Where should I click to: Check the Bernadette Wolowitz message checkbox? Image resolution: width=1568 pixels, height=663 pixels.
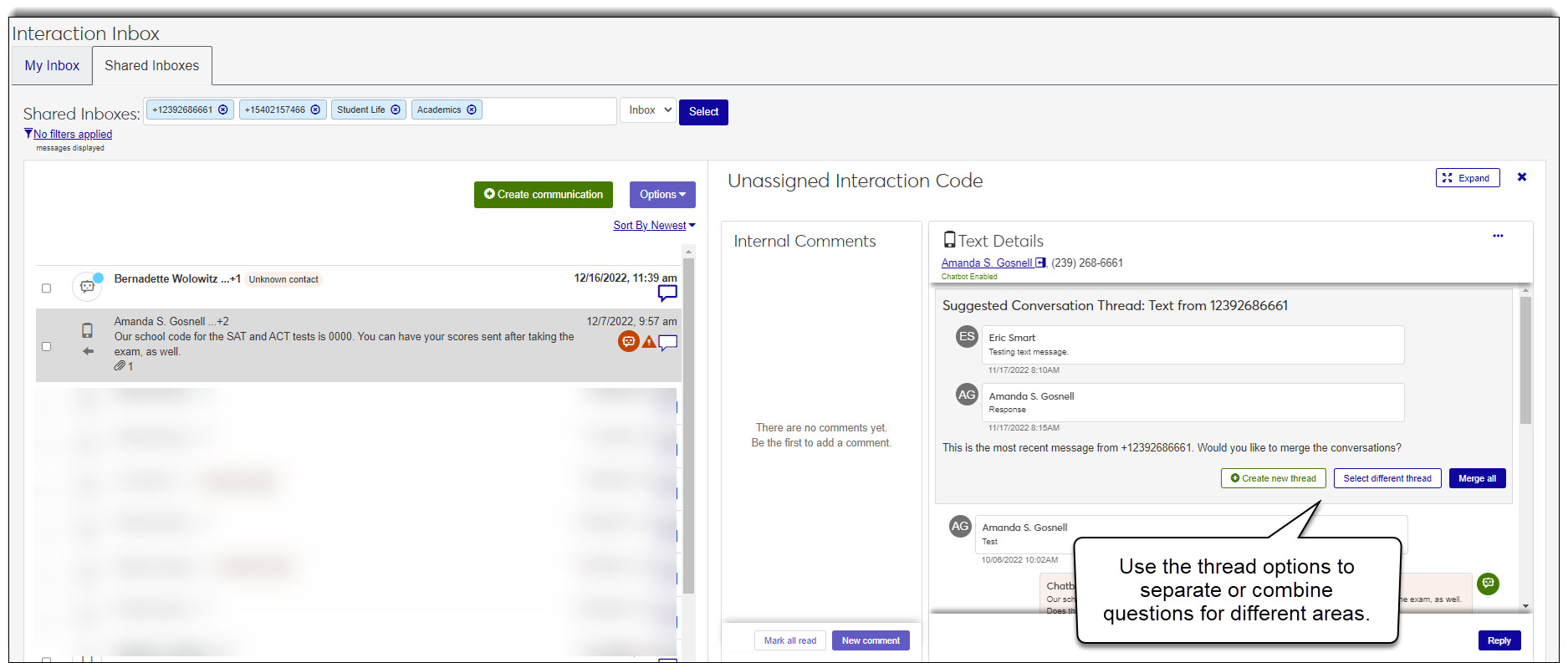(x=46, y=288)
